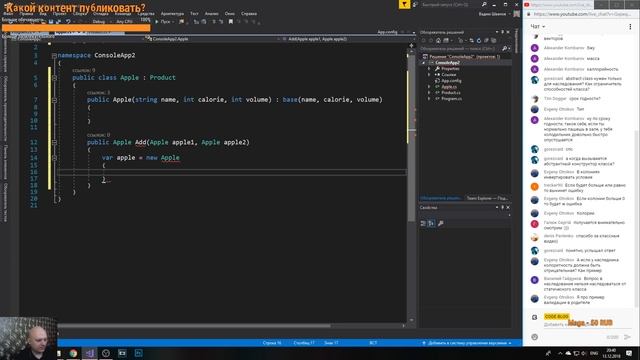The height and width of the screenshot is (360, 640).
Task: Collapse the namespace ConsoleApp2 code block
Action: coord(54,56)
